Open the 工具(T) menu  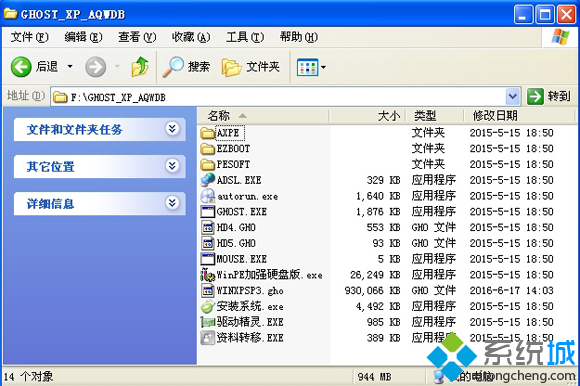[x=245, y=37]
